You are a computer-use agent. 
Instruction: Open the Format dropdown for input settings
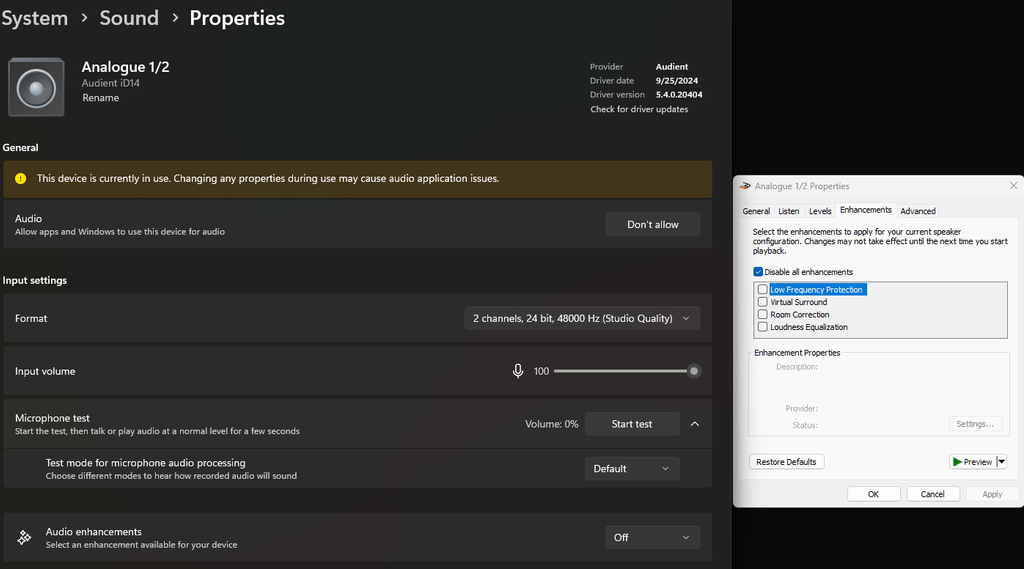[582, 319]
